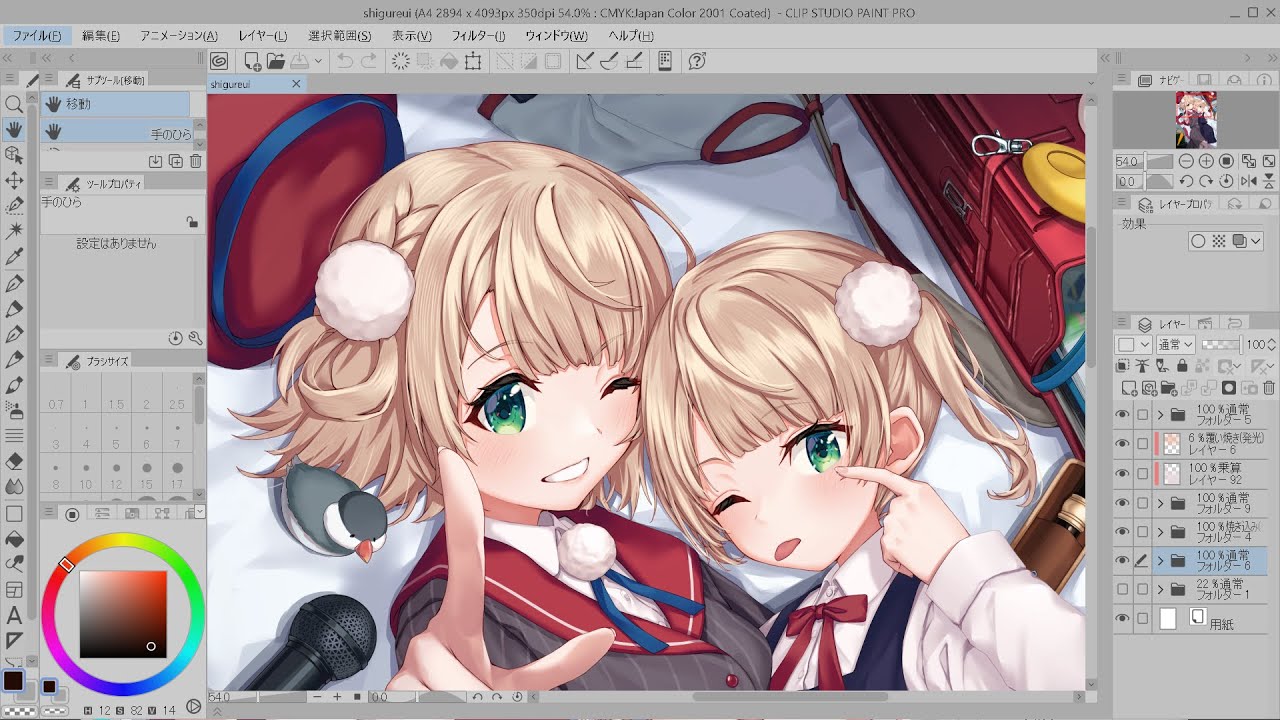
Task: Select the Auto Select magic wand tool
Action: [x=14, y=231]
